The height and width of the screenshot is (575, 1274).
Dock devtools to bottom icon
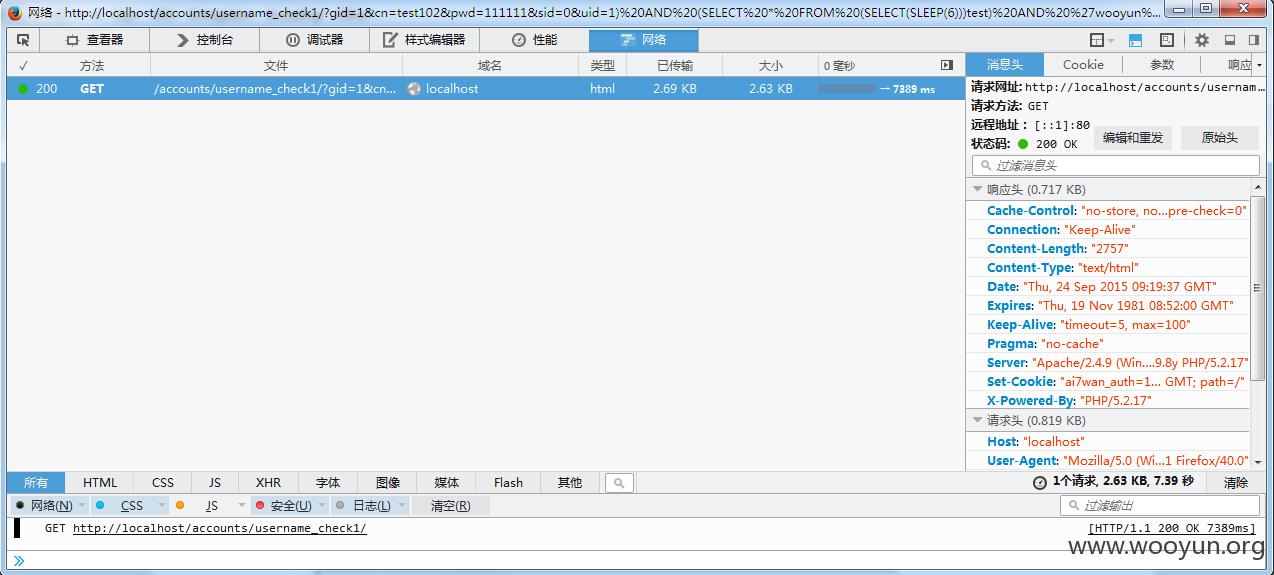coord(1229,40)
